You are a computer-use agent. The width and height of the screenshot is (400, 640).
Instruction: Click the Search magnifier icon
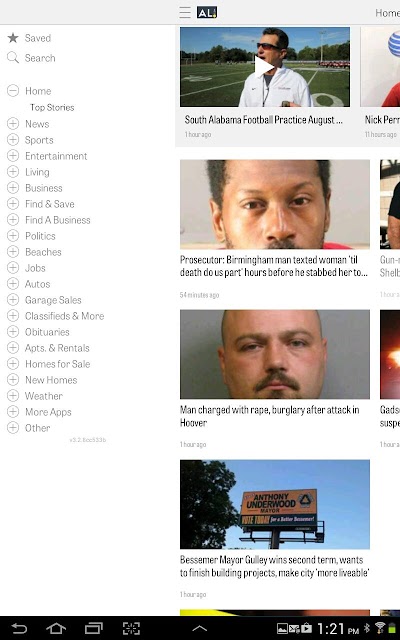tap(13, 58)
